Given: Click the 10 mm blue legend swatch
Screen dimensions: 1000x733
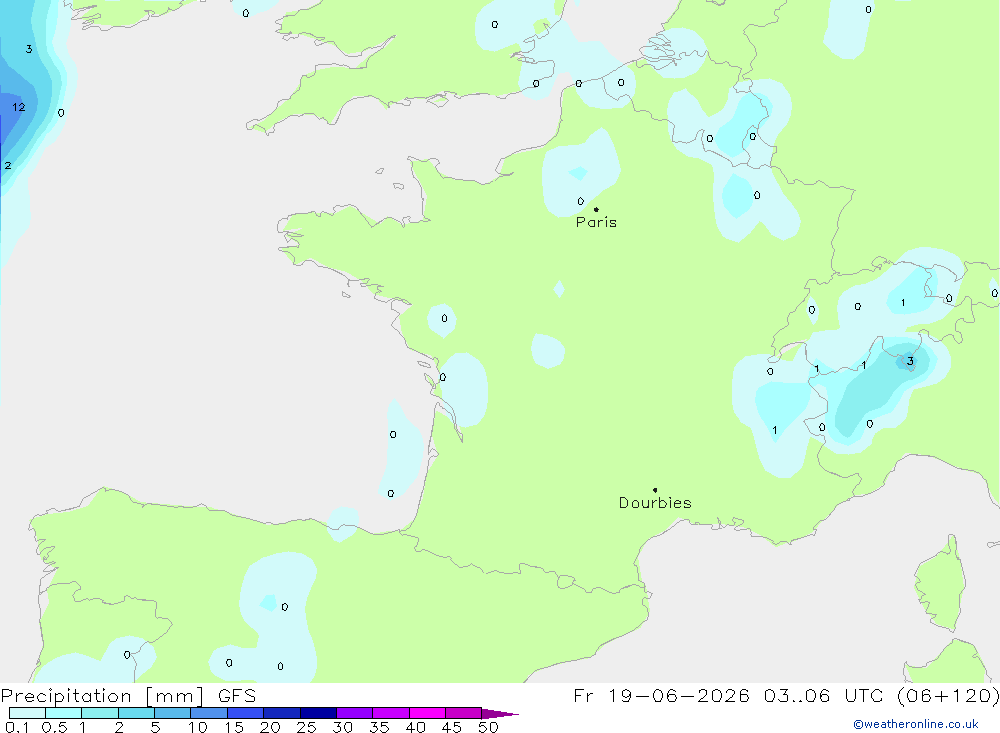Looking at the screenshot, I should click(209, 713).
